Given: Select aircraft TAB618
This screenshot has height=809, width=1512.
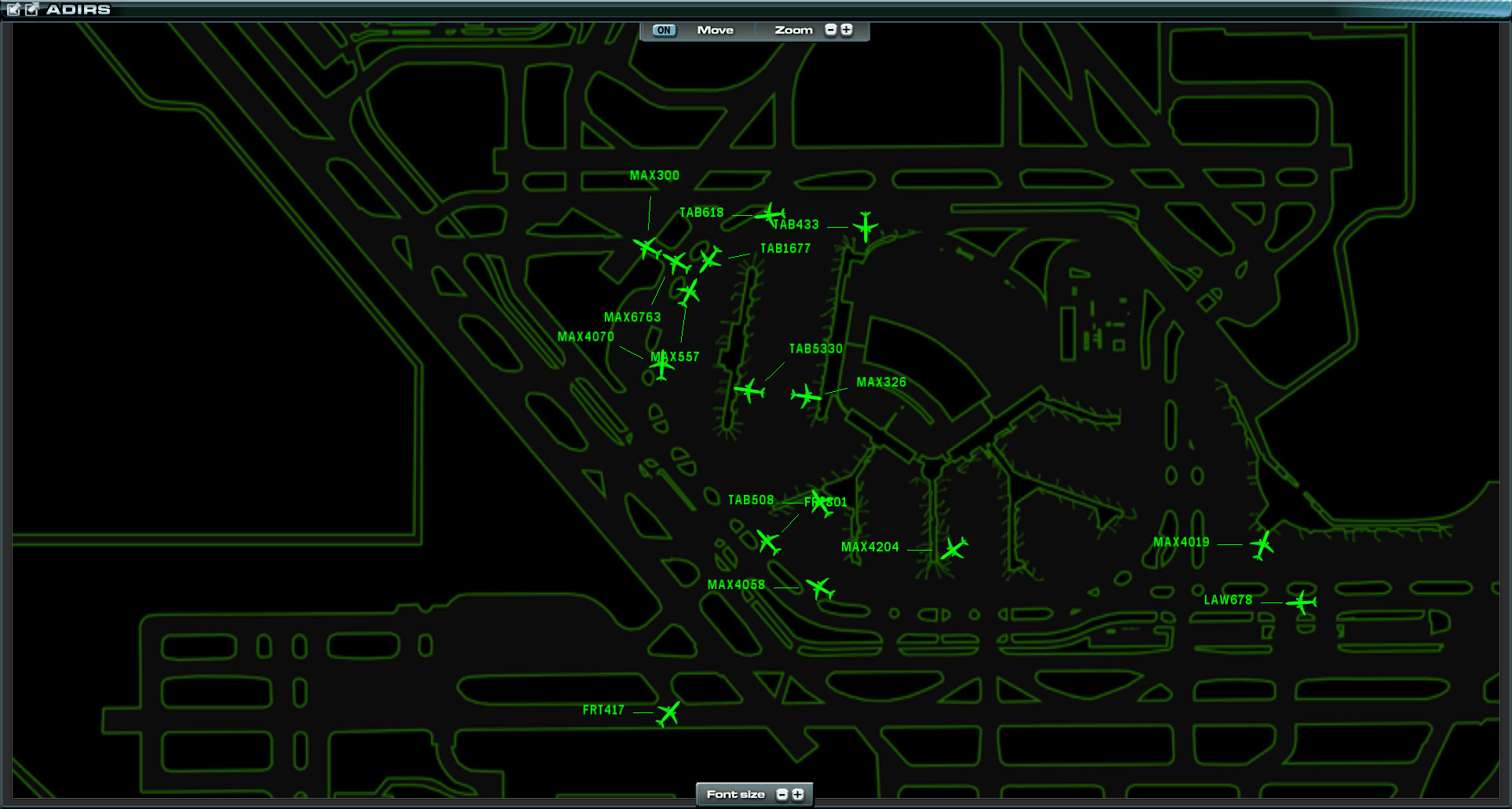Looking at the screenshot, I should [x=771, y=214].
